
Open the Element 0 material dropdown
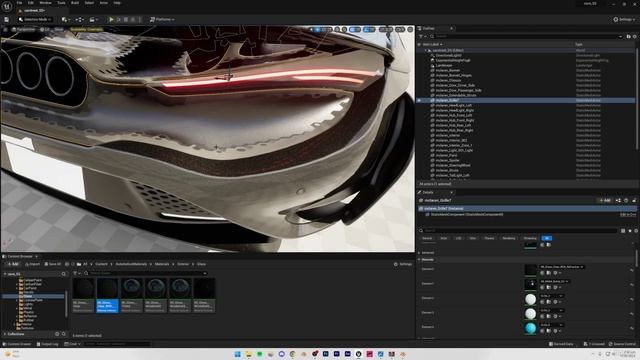pos(562,267)
